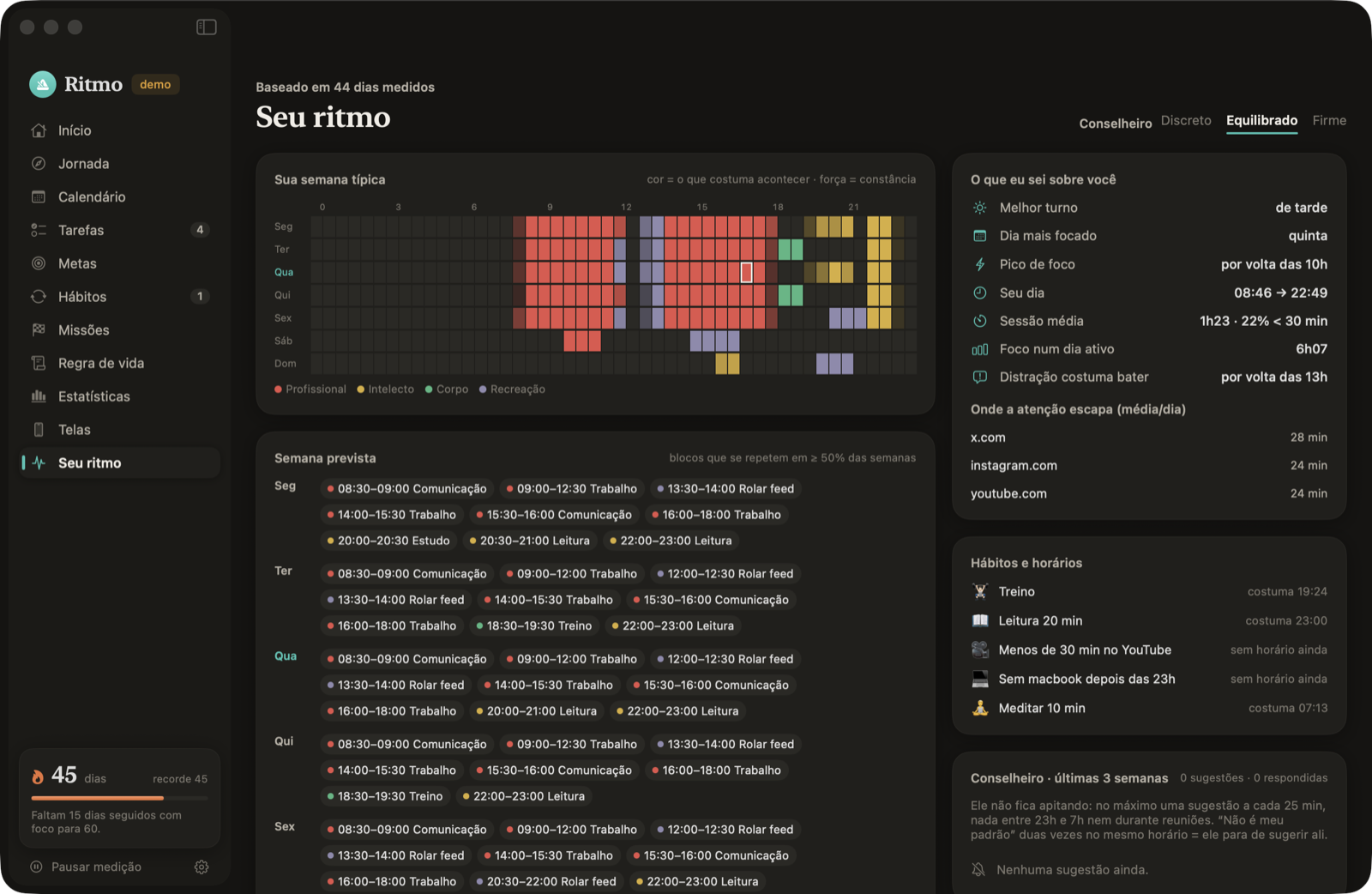Click the Metas target icon

pos(39,263)
